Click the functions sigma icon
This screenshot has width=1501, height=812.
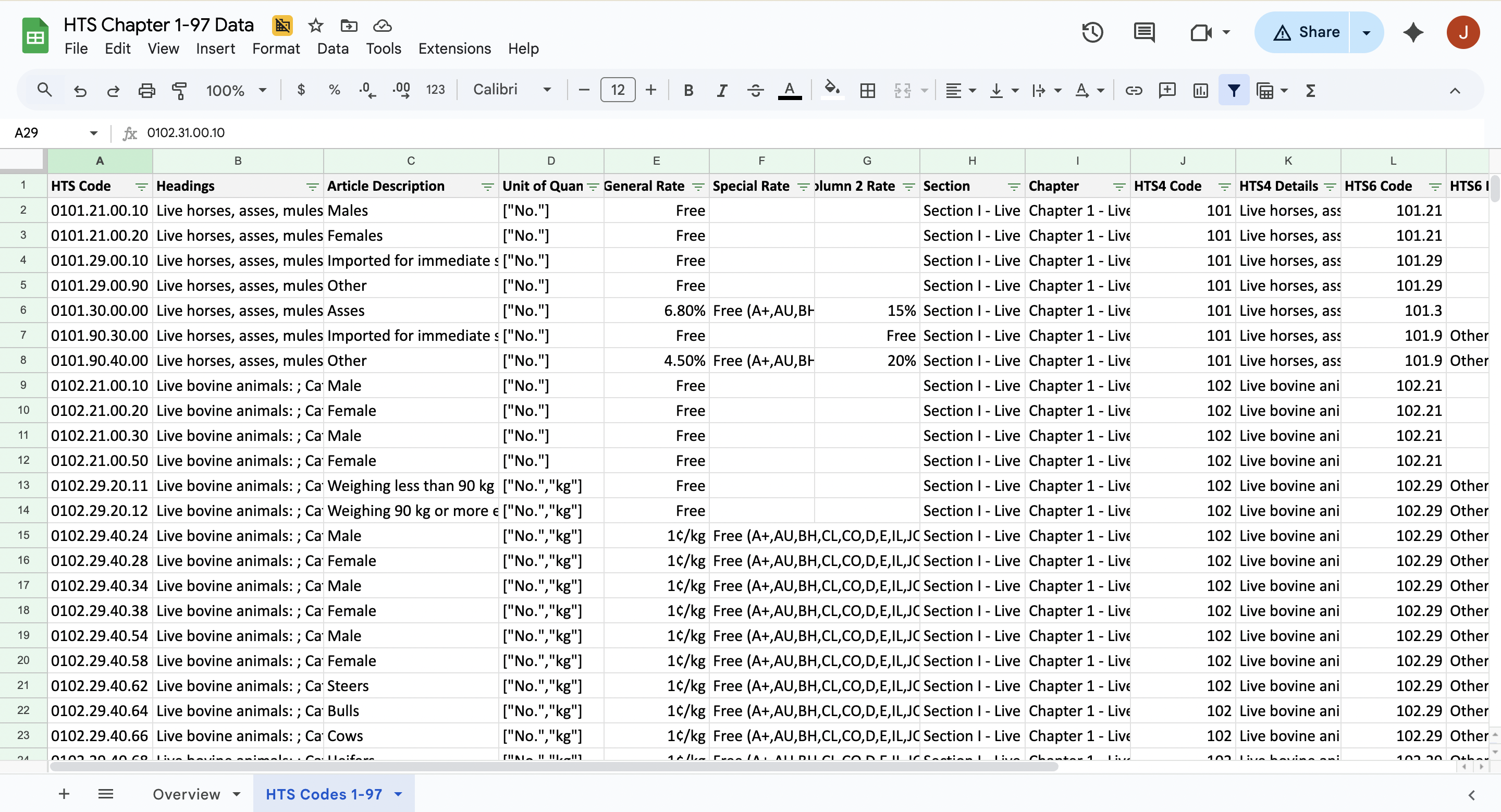pos(1310,90)
